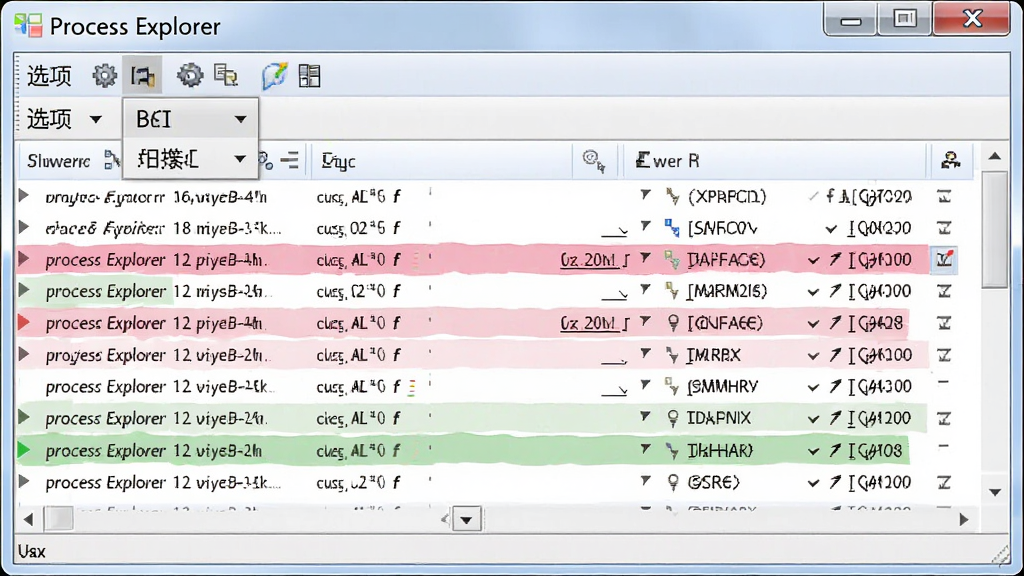Screen dimensions: 1024x576
Task: Open filter triangle in (SSRE) row
Action: click(645, 480)
